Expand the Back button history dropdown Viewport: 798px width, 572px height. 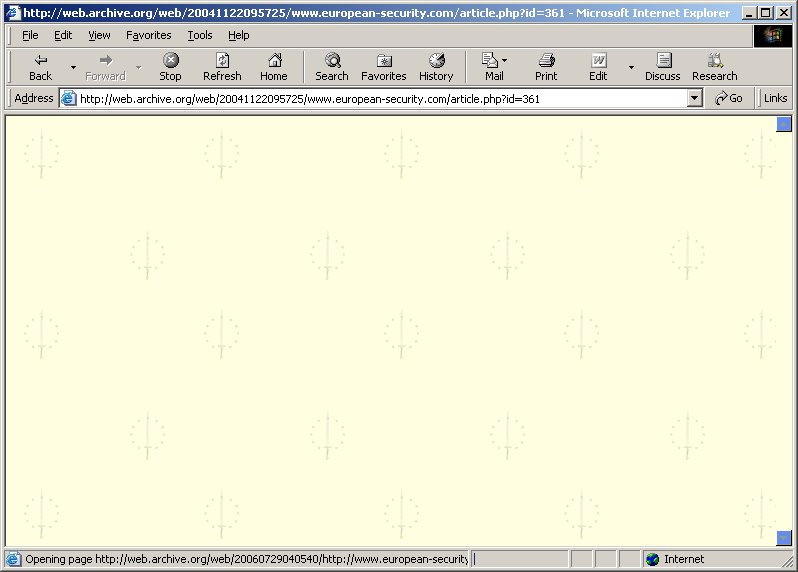click(x=73, y=68)
